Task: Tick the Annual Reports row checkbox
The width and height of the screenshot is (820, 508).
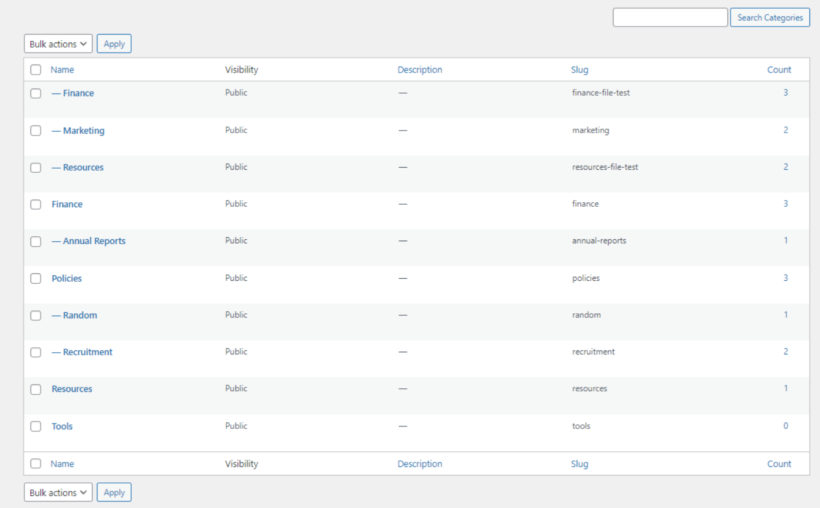Action: point(36,241)
